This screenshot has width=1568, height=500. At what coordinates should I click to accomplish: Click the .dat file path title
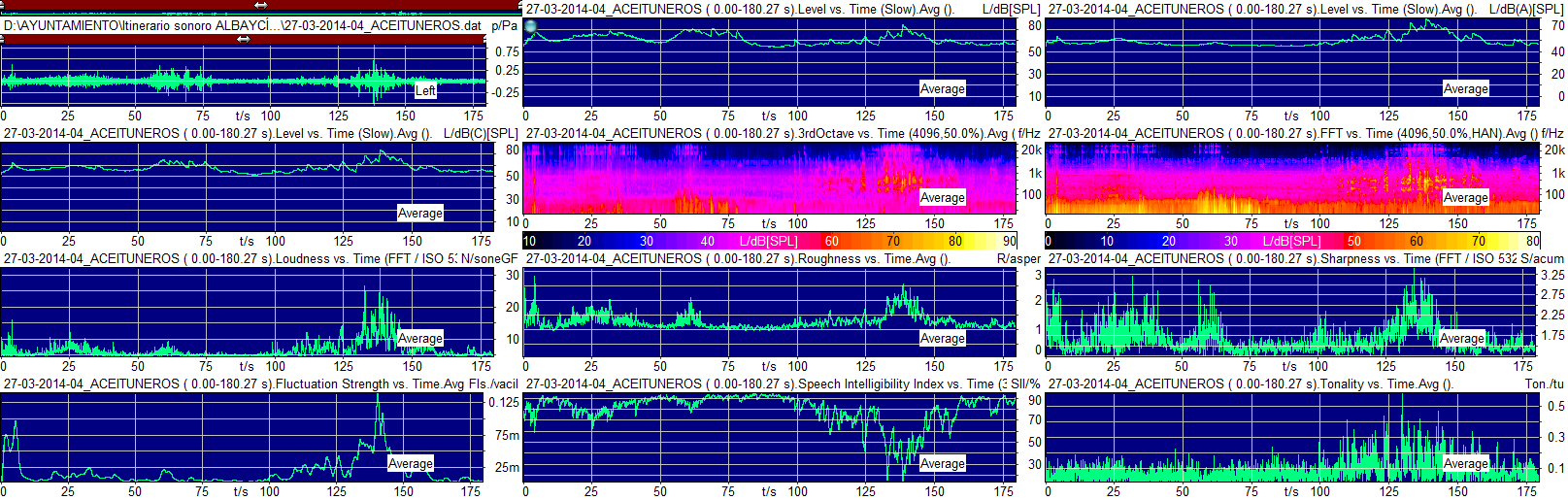pos(243,25)
